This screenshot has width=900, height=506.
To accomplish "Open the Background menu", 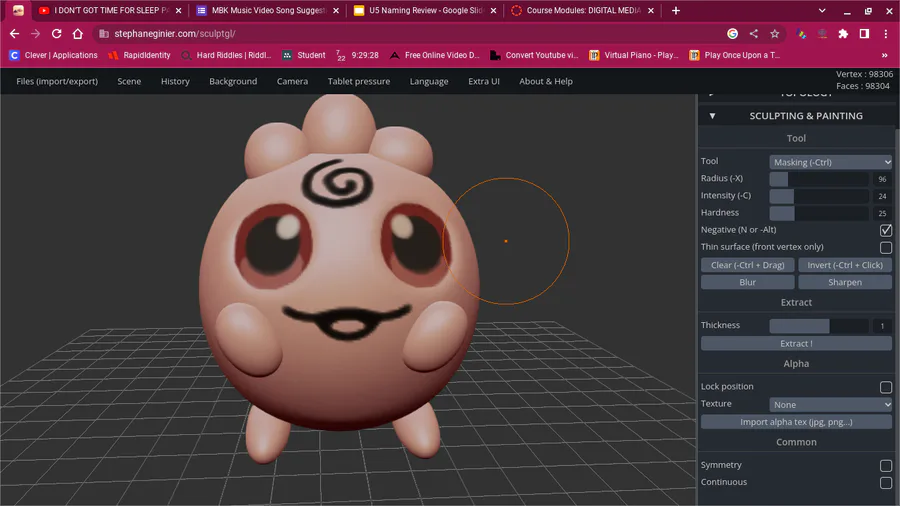I will point(233,81).
